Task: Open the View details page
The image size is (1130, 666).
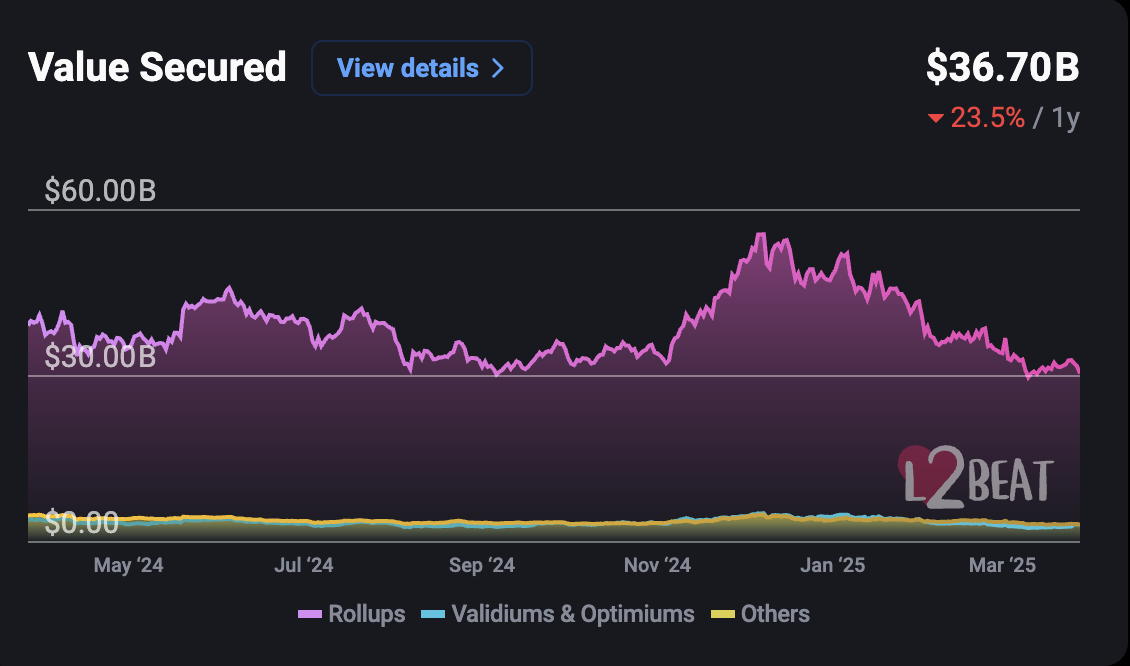Action: (x=421, y=68)
